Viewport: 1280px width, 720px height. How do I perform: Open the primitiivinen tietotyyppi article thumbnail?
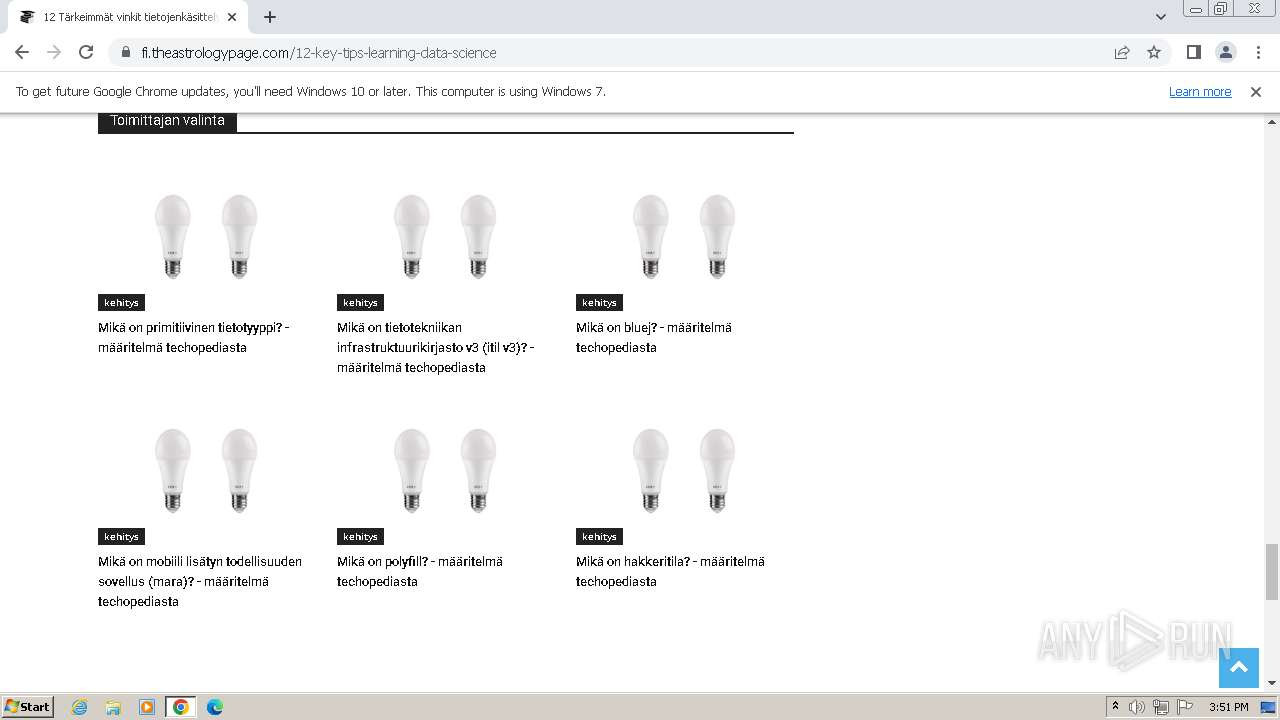click(x=206, y=236)
